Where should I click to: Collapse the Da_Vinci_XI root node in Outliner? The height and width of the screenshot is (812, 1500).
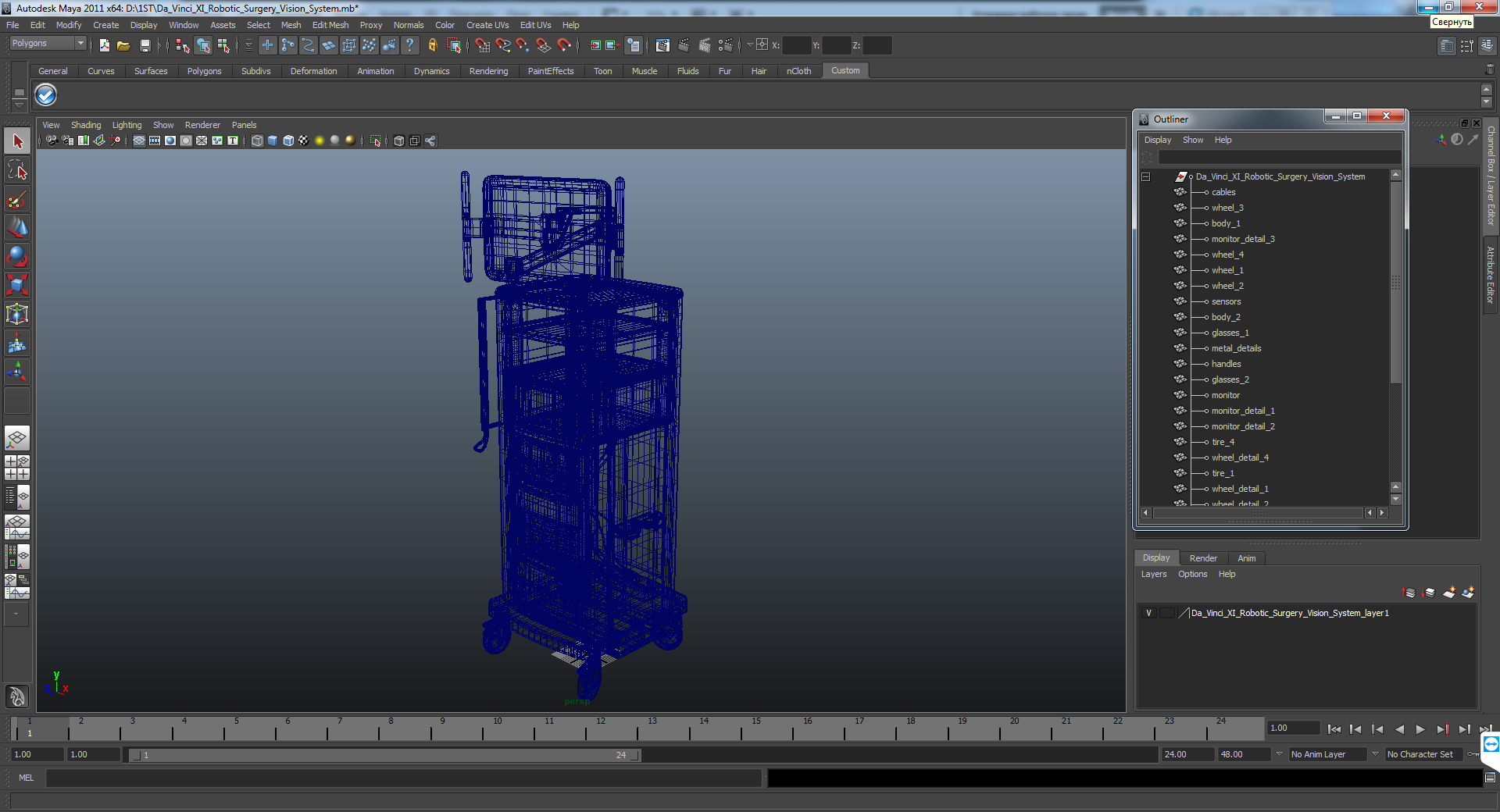click(x=1146, y=176)
